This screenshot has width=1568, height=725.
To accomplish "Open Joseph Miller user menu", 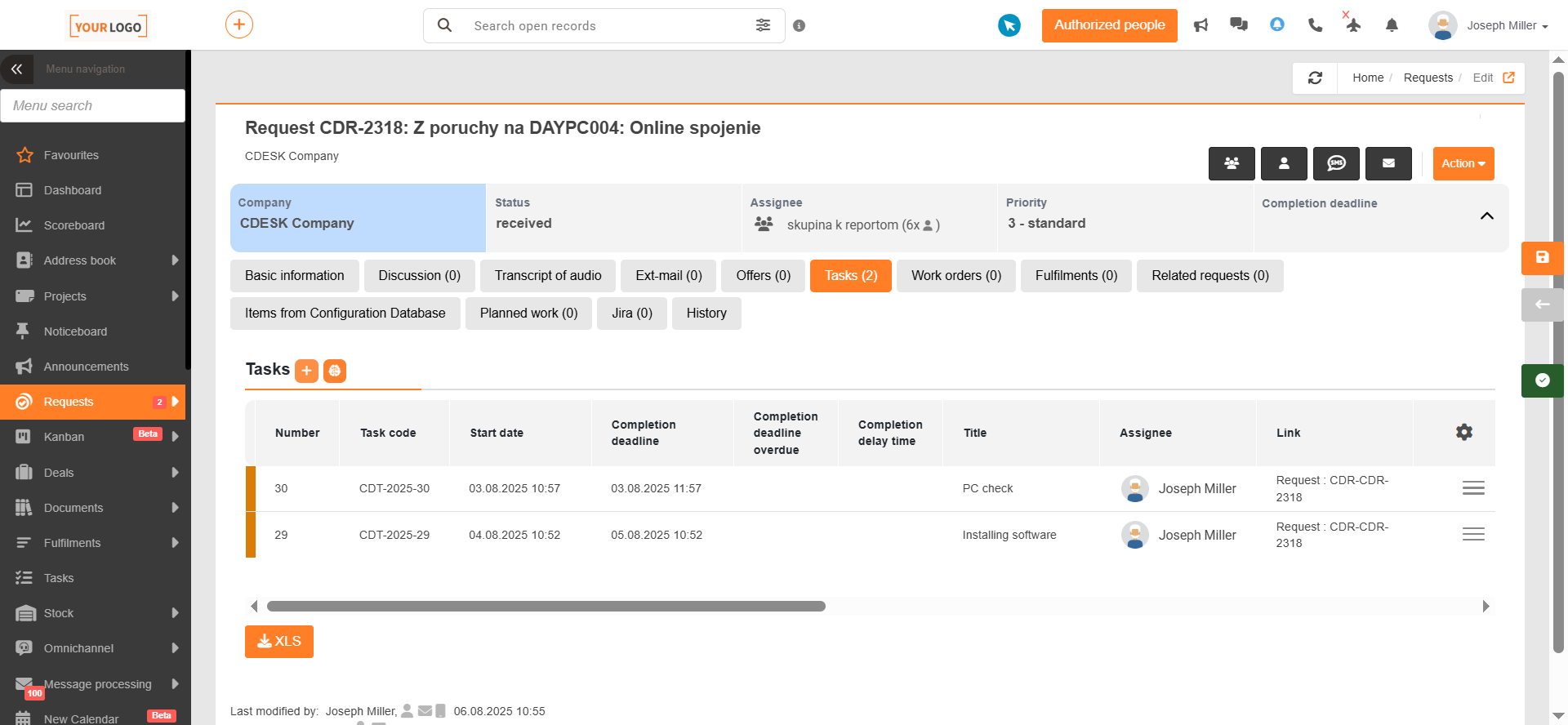I will tap(1488, 25).
